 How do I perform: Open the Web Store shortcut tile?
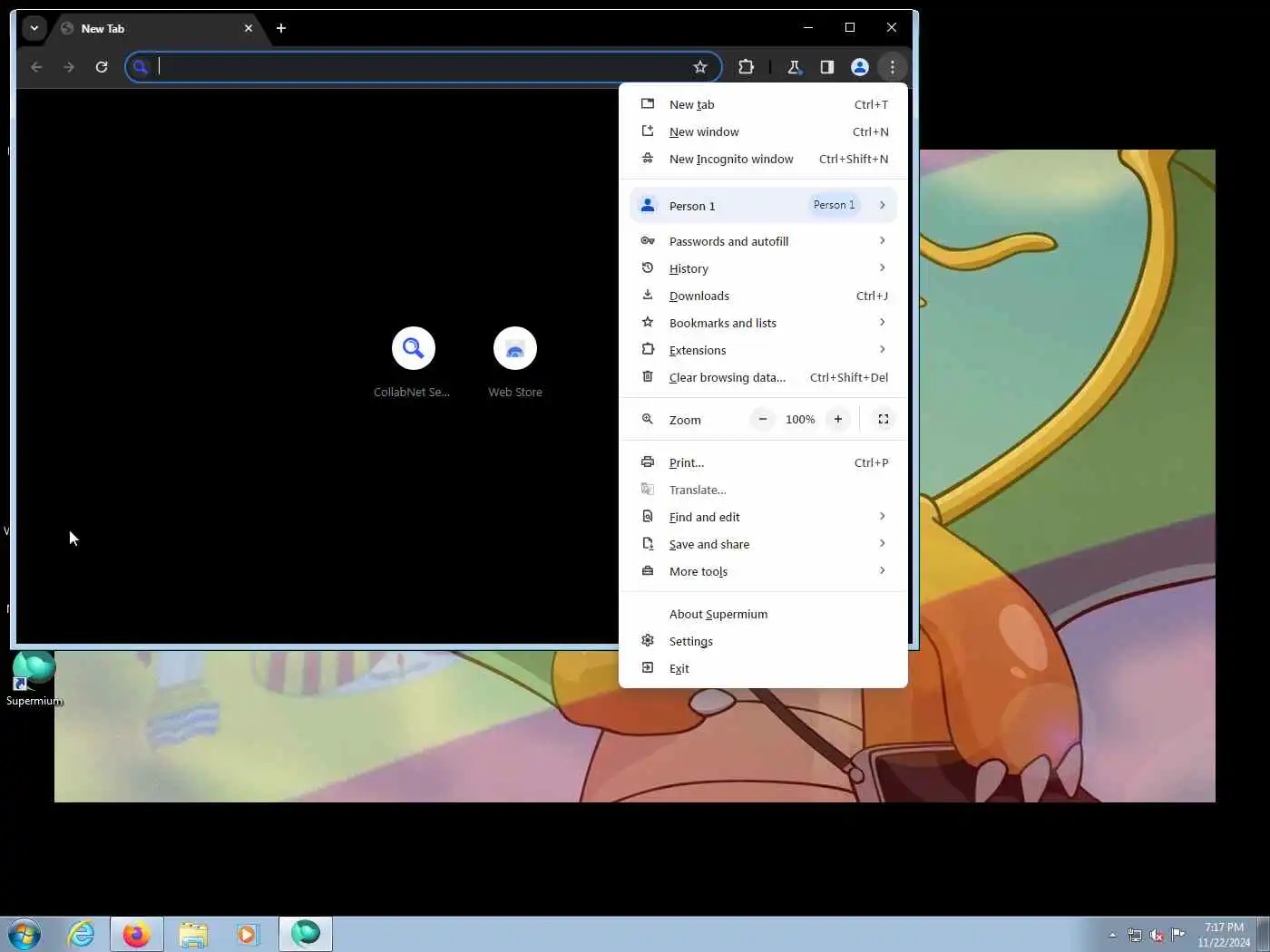pyautogui.click(x=515, y=363)
